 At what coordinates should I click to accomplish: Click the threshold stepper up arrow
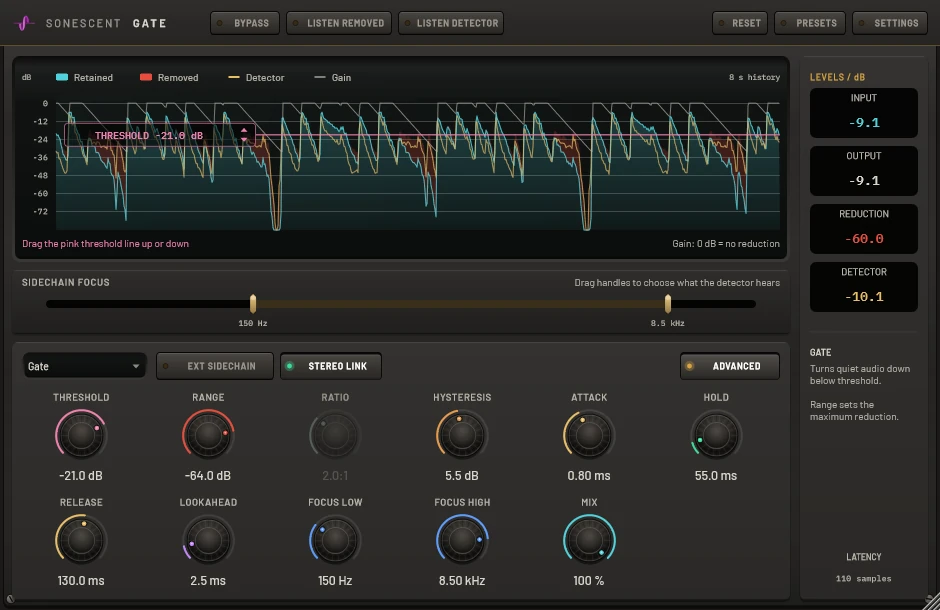(x=244, y=130)
